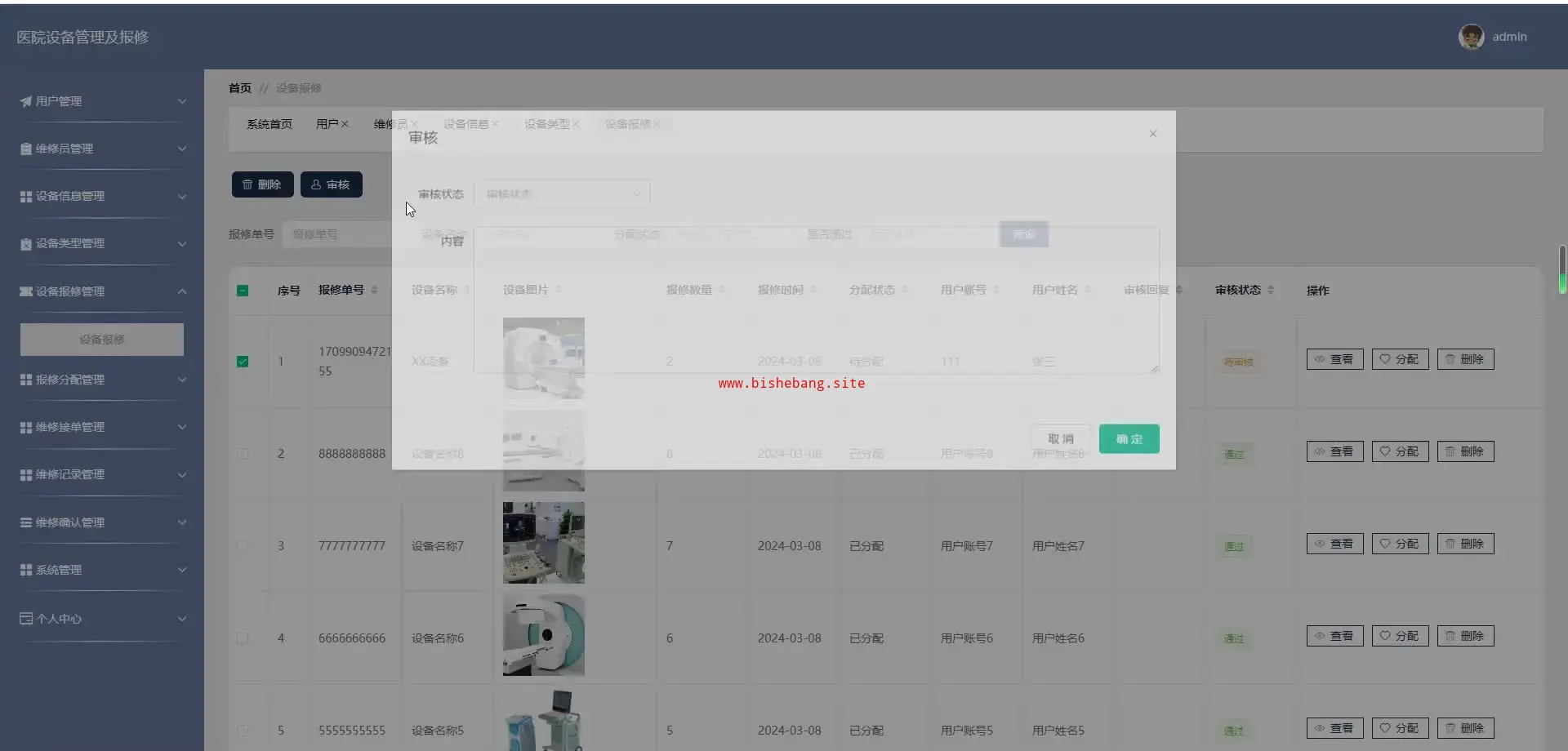Select the 设备报修 submenu item

(102, 340)
